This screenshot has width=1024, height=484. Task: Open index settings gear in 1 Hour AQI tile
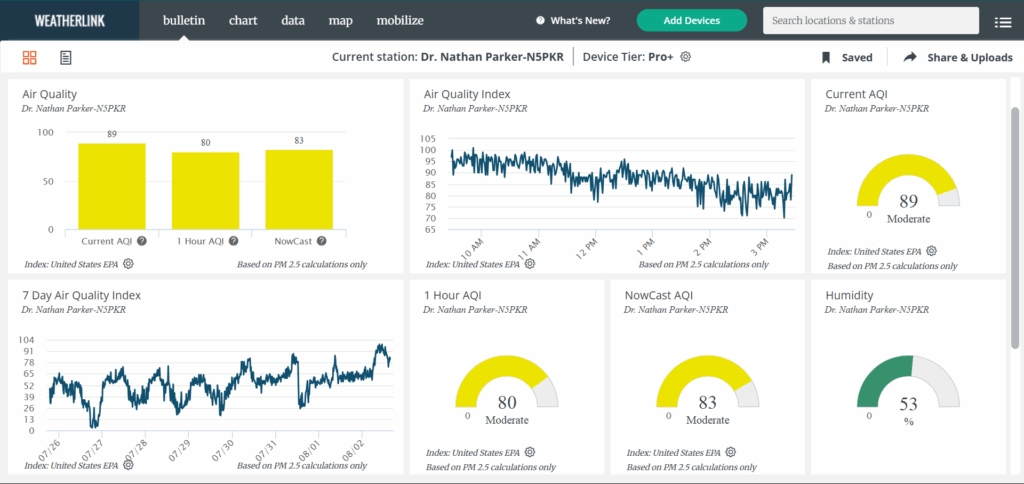tap(530, 452)
